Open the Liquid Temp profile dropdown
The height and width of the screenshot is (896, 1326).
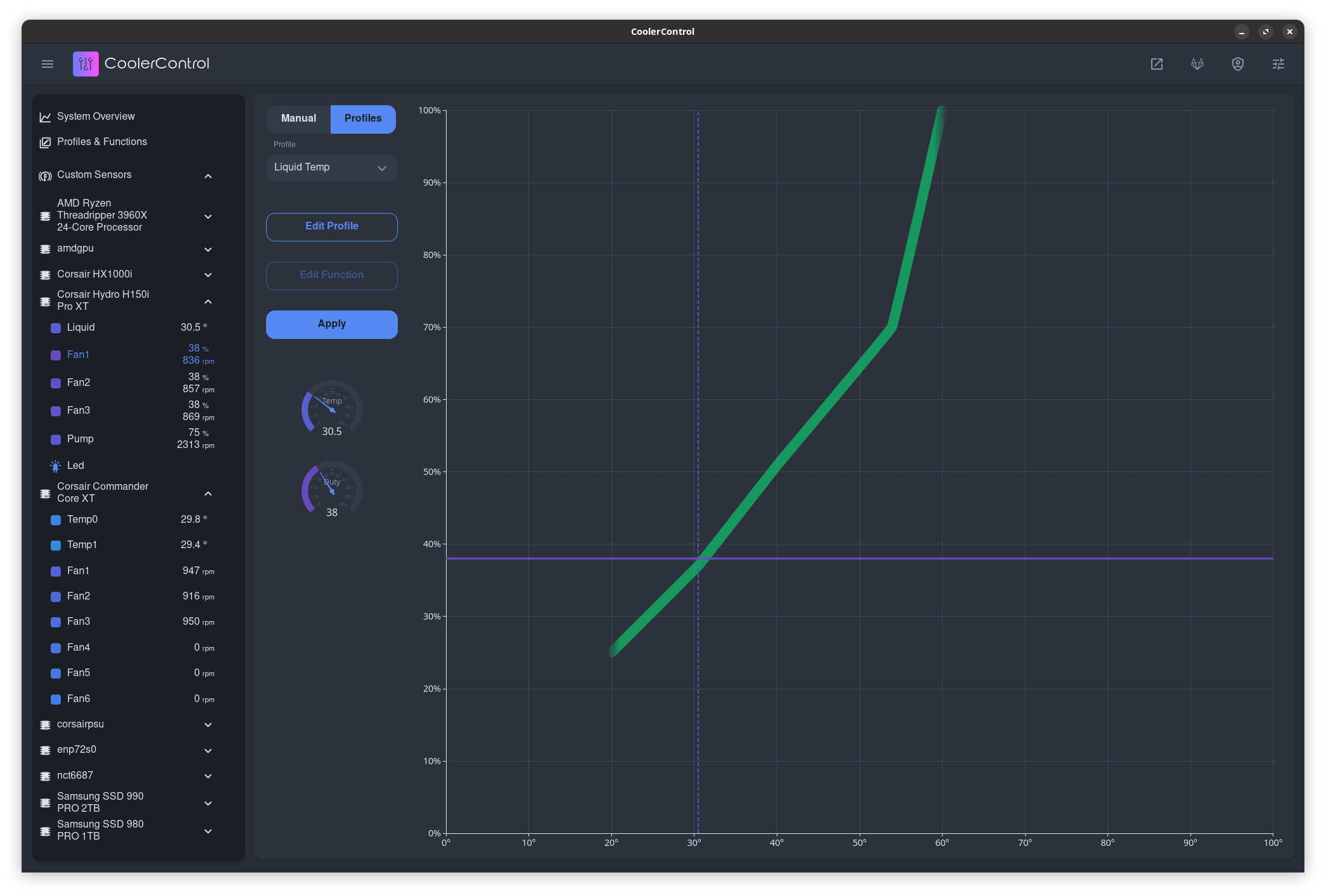click(331, 168)
